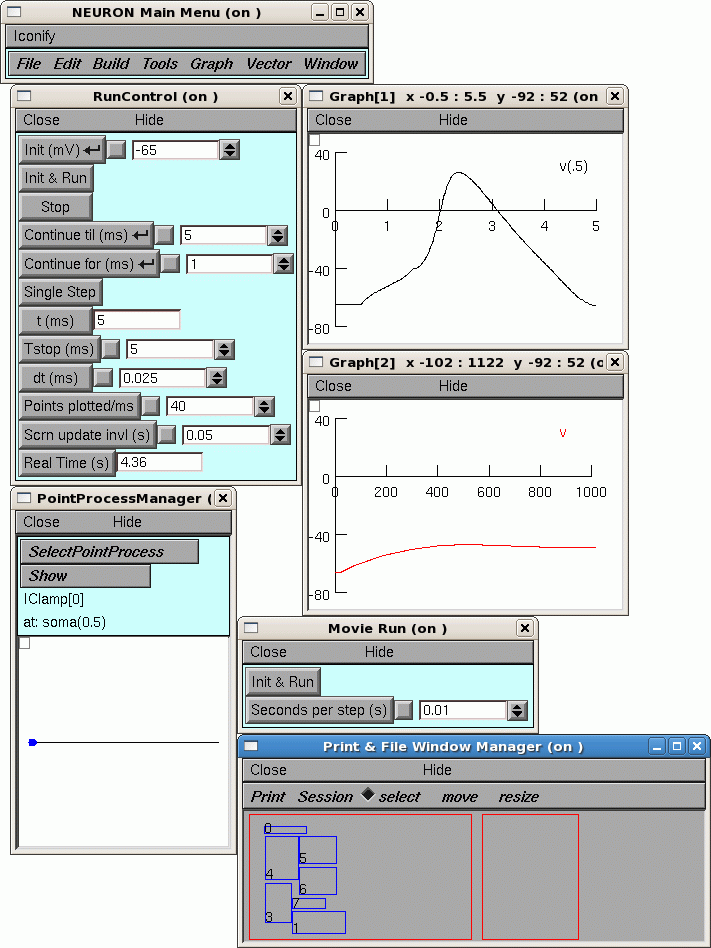
Task: Click the Continue til value stepper
Action: (x=277, y=235)
